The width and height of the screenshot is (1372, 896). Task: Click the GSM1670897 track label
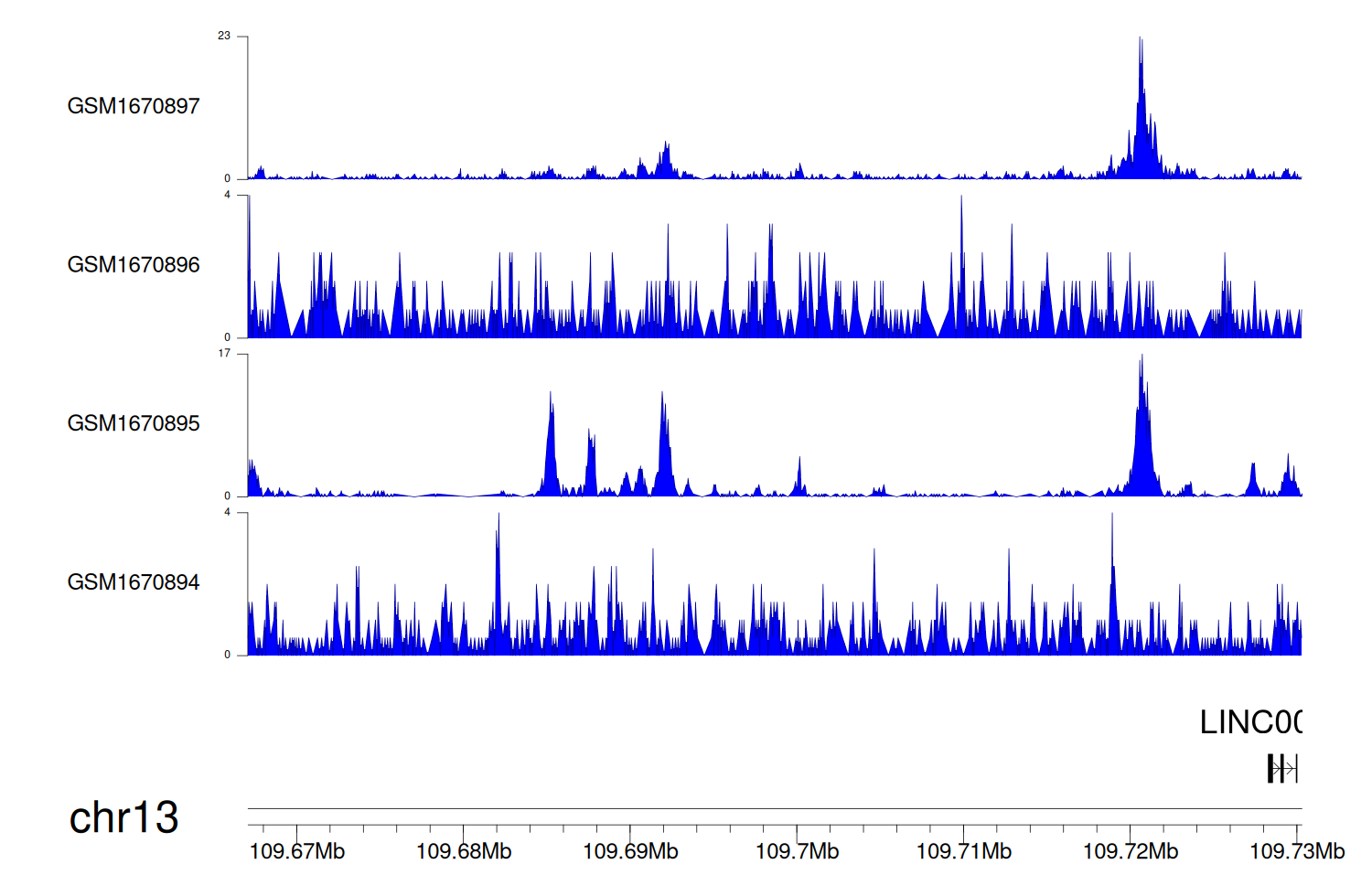pos(134,106)
